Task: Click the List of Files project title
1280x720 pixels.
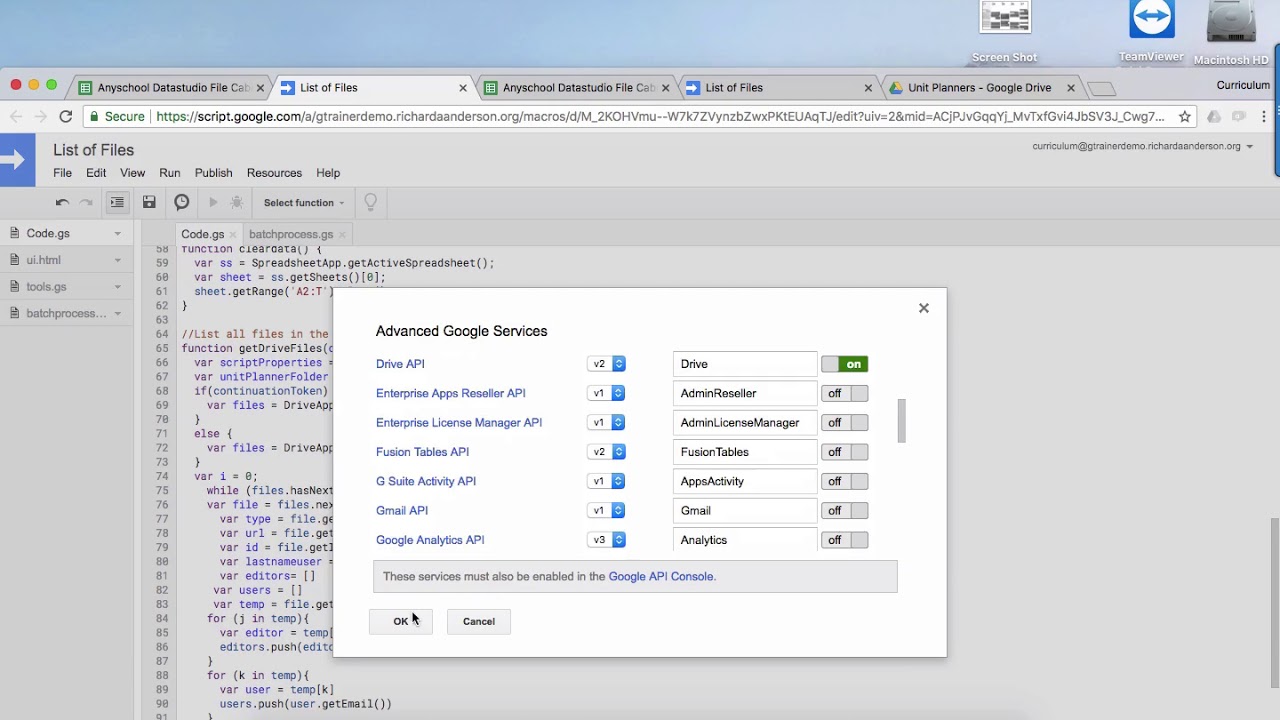Action: click(x=93, y=150)
